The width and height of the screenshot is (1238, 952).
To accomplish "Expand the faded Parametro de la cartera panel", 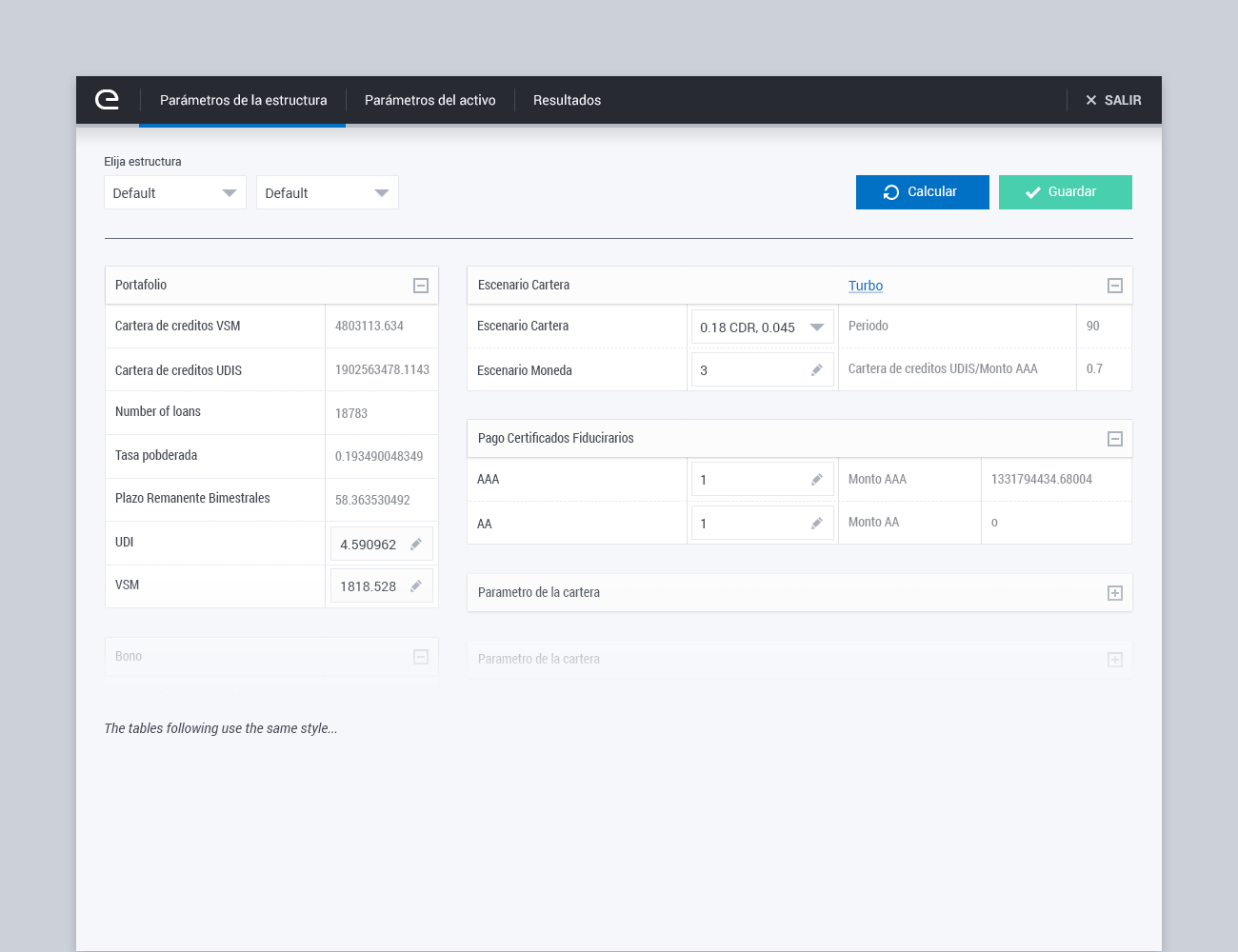I will coord(1115,660).
